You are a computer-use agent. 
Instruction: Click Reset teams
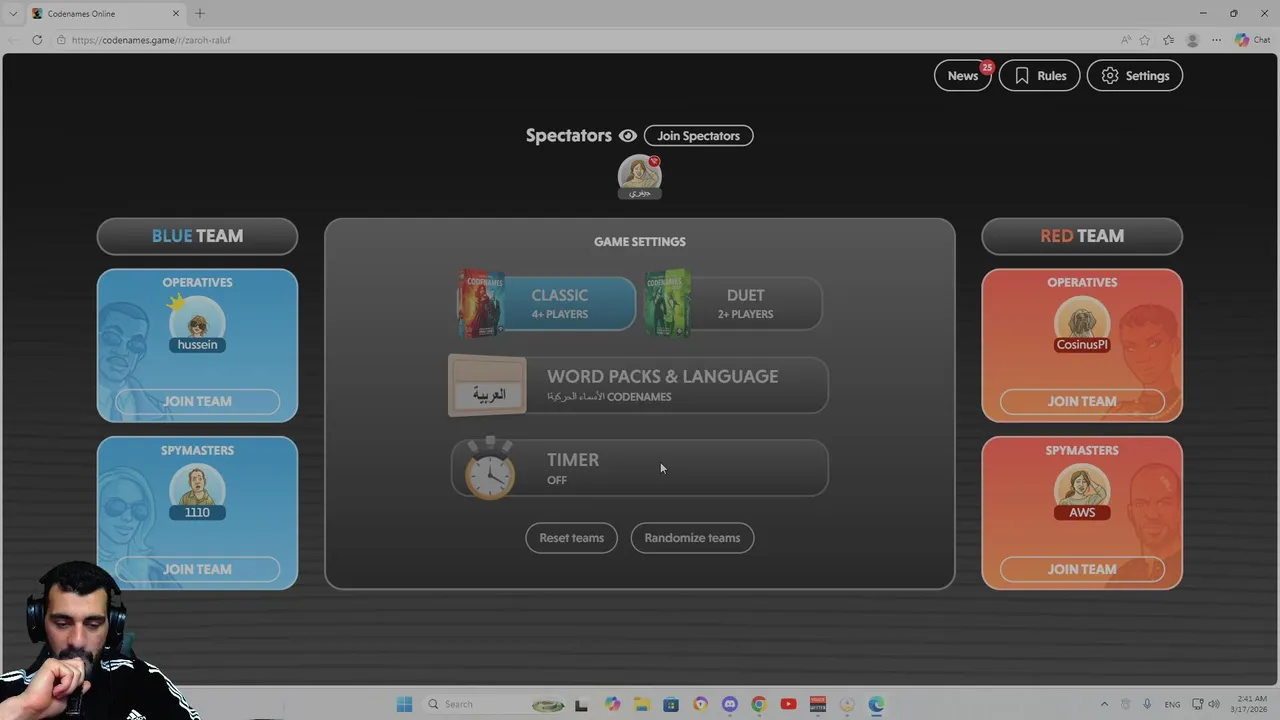(571, 538)
